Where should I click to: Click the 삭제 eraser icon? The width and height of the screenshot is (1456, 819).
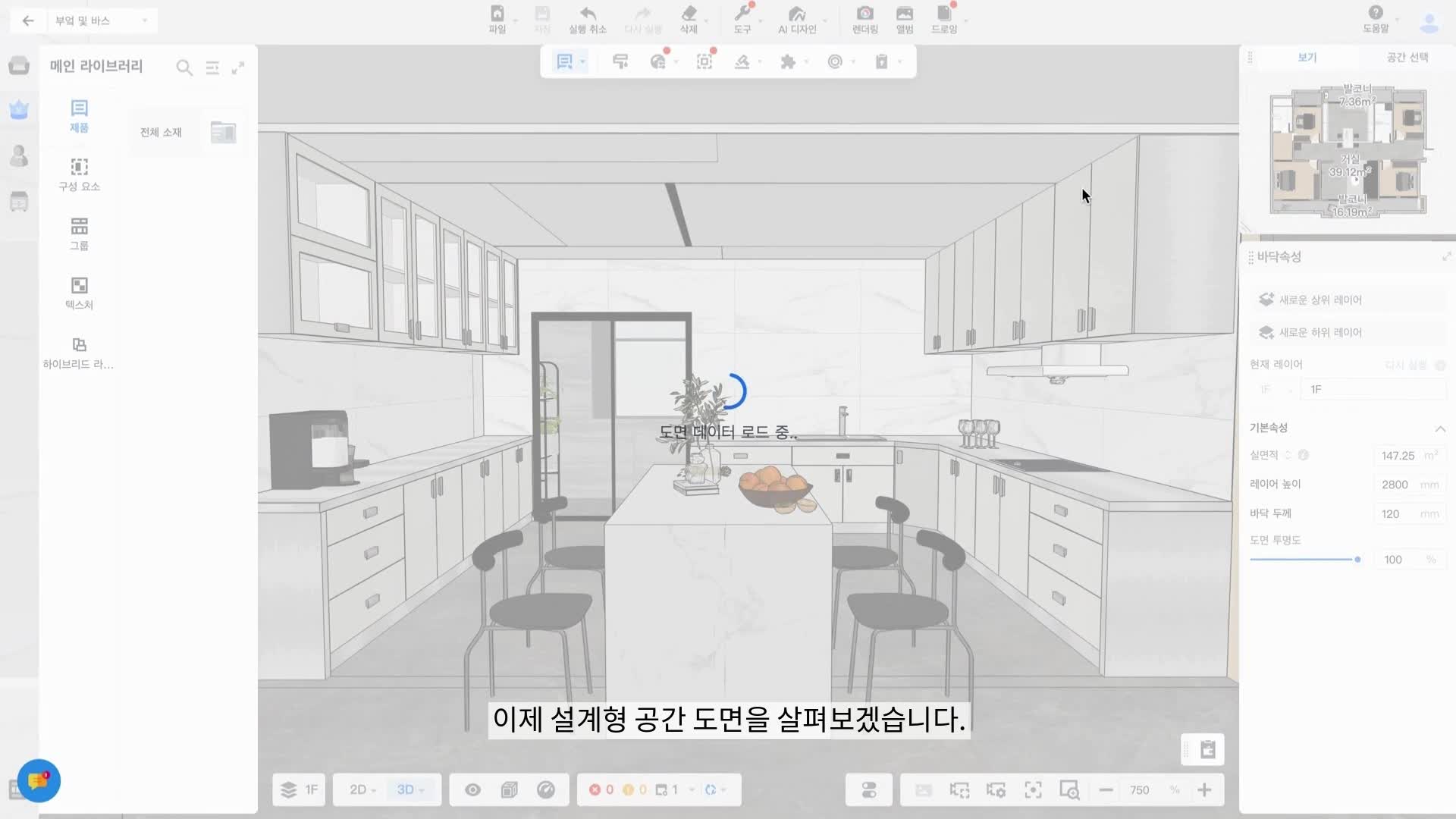(x=689, y=14)
